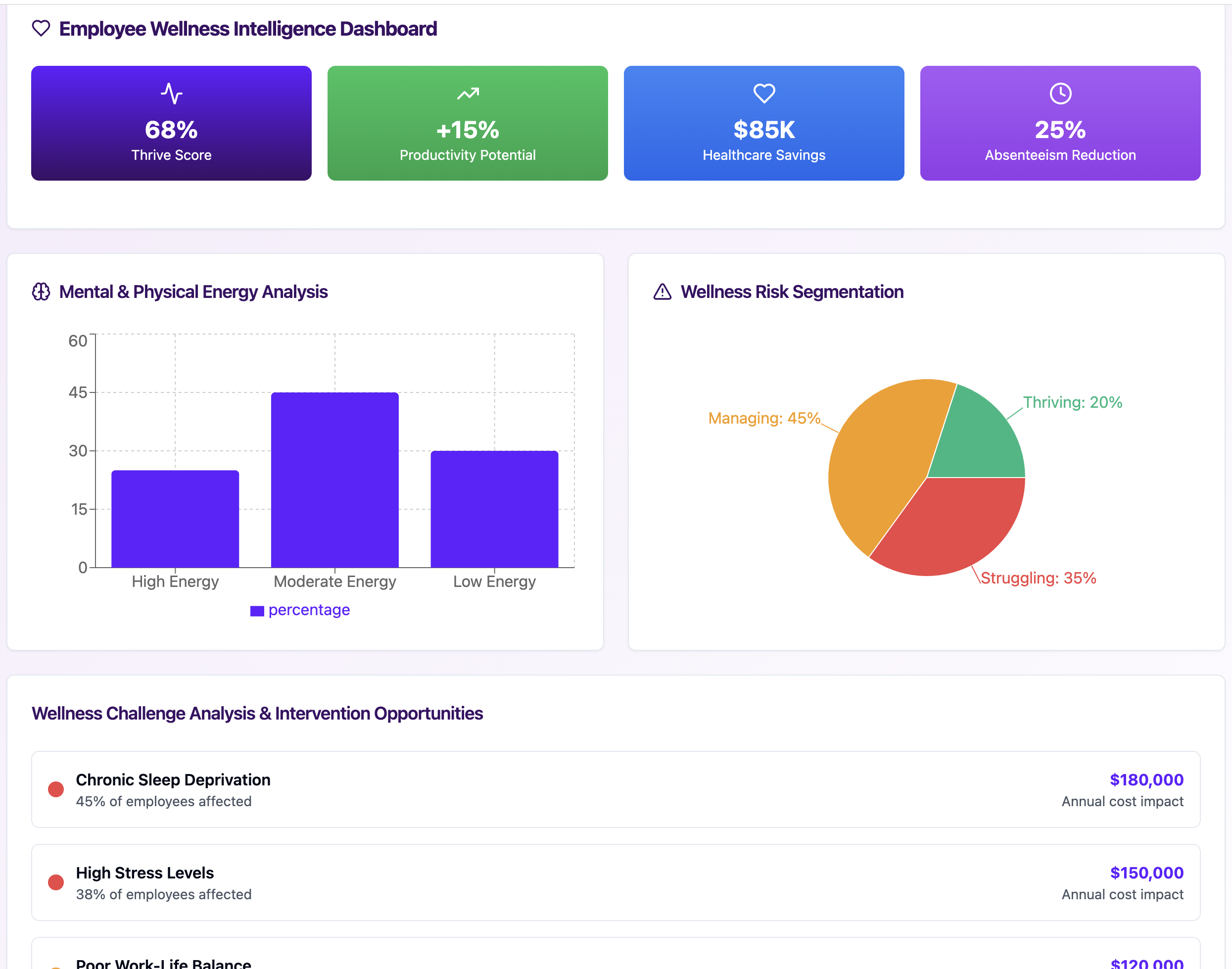Click red dot beside High Stress Levels
The width and height of the screenshot is (1232, 969).
coord(55,882)
